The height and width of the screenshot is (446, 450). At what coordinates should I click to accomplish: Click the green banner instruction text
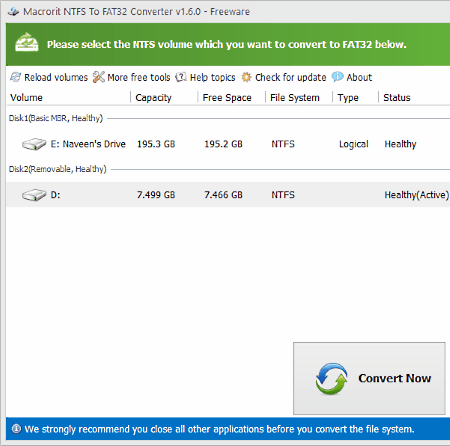(227, 44)
